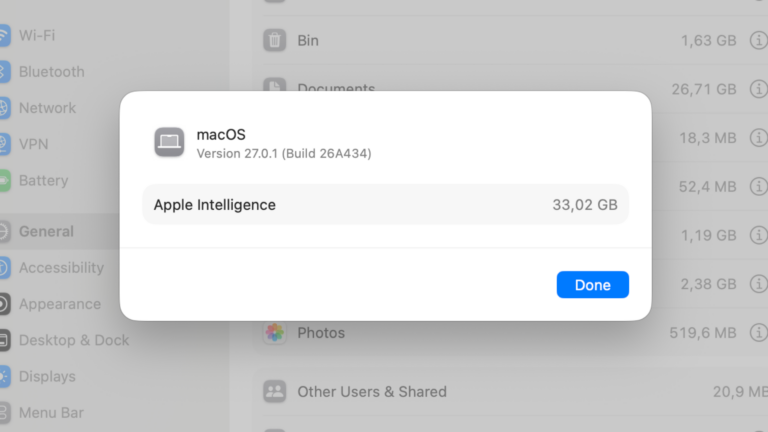The image size is (768, 432).
Task: Select Network in the sidebar
Action: click(48, 108)
